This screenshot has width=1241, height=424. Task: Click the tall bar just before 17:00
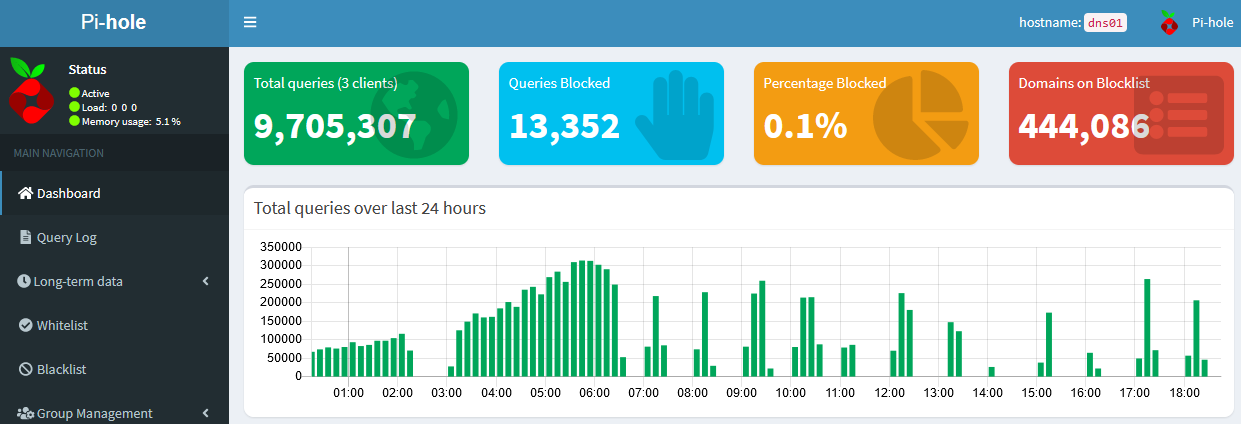(1147, 327)
